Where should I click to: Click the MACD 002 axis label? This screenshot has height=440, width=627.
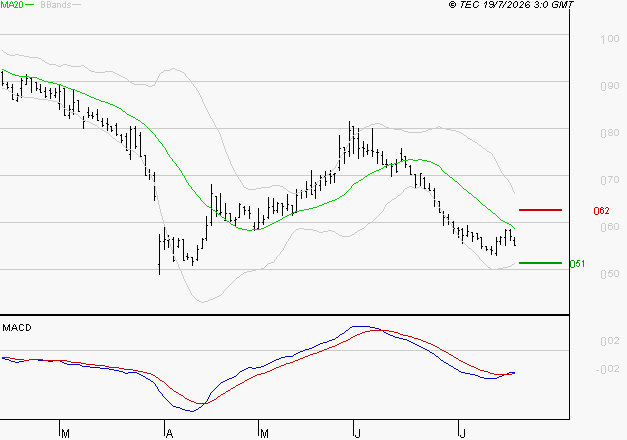(x=610, y=341)
